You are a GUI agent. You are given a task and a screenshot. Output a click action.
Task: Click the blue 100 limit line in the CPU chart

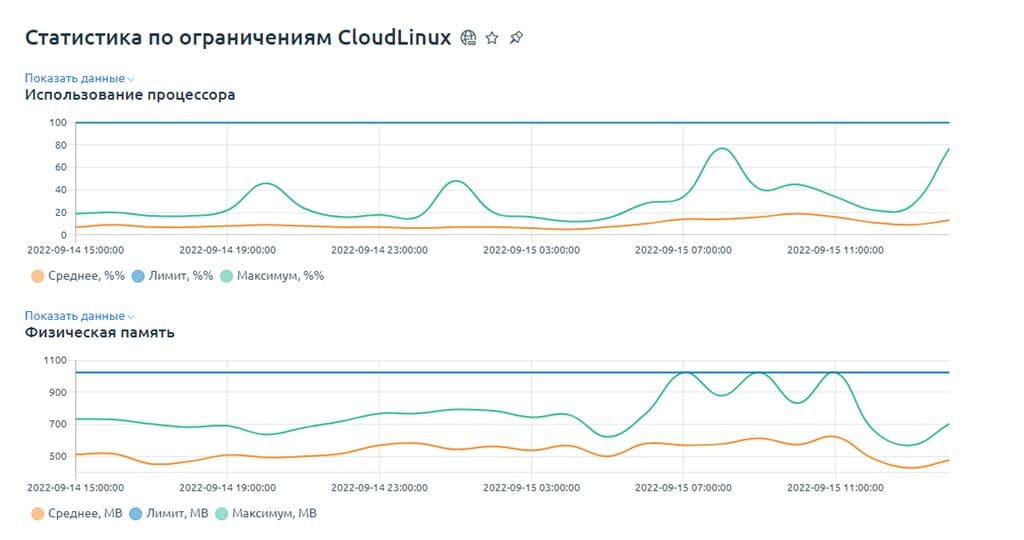[512, 122]
